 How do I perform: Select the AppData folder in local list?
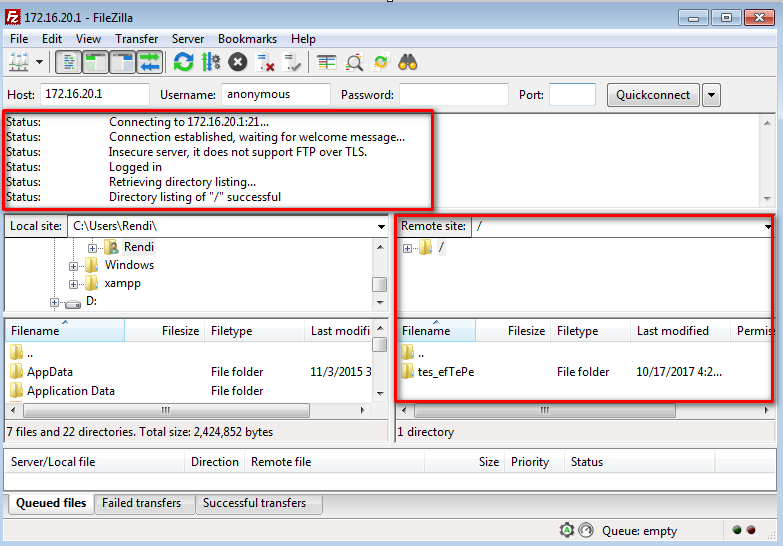tap(49, 372)
